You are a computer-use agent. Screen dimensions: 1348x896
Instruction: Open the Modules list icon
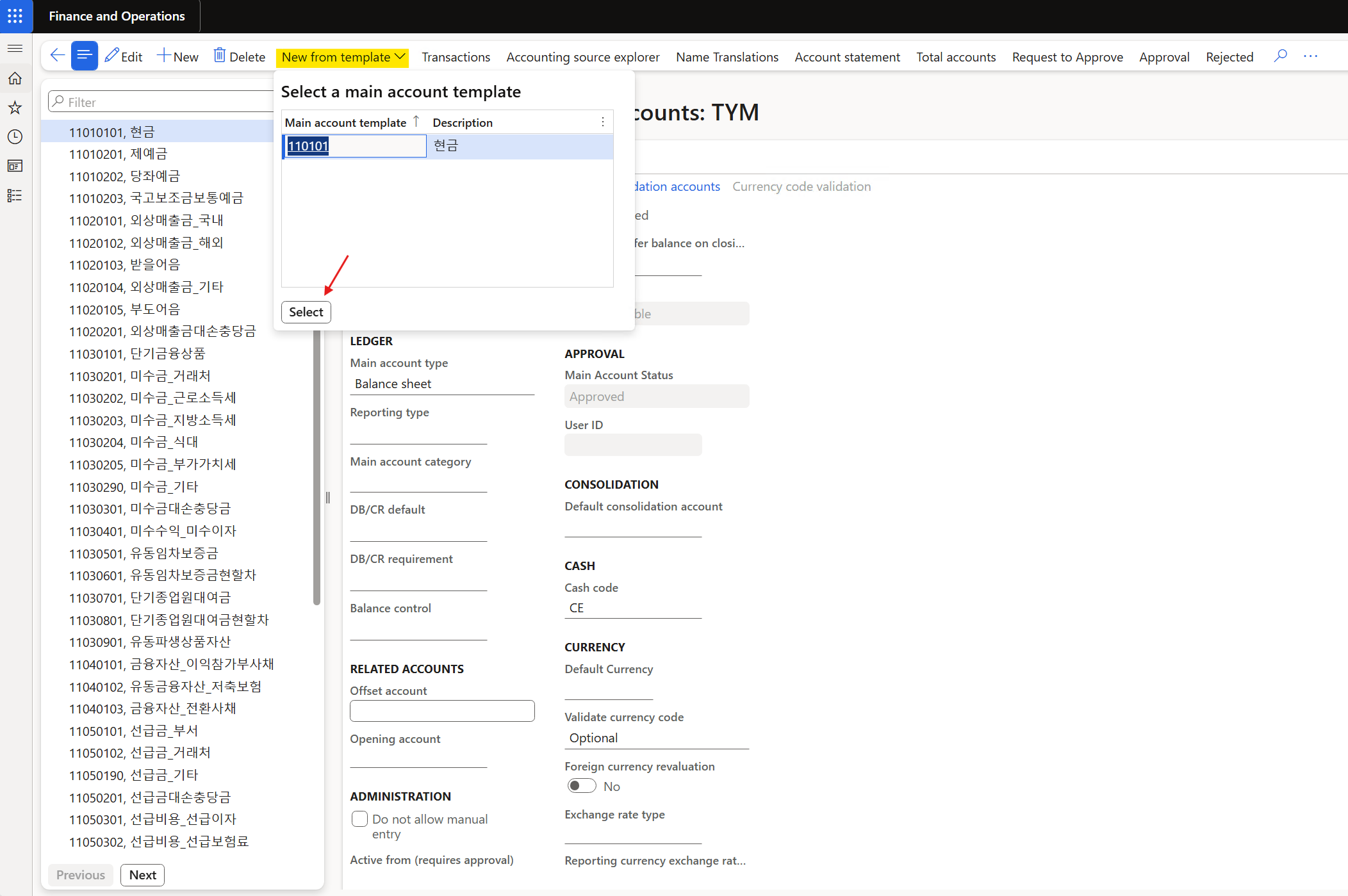pos(15,195)
